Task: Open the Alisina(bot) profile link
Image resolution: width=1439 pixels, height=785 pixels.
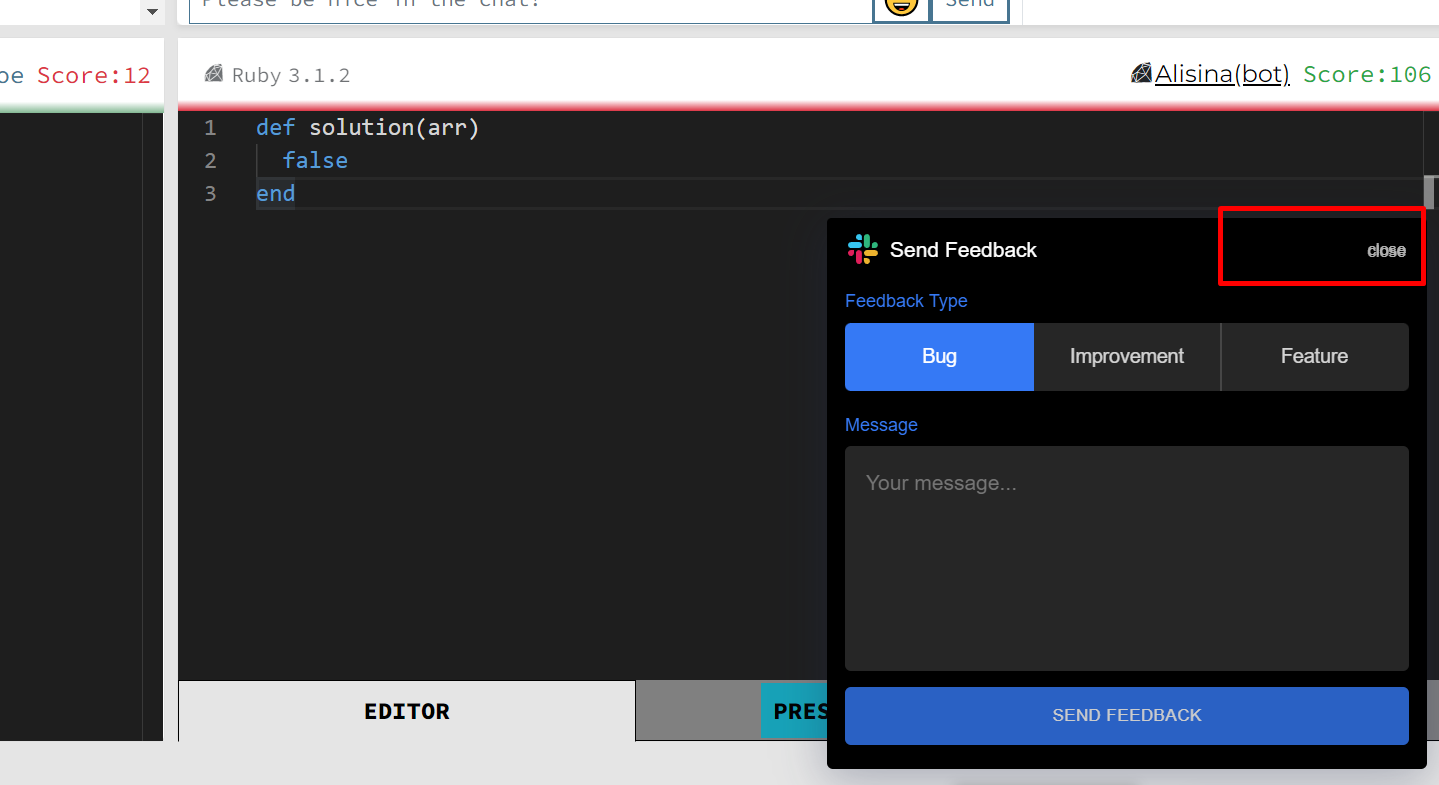Action: coord(1222,74)
